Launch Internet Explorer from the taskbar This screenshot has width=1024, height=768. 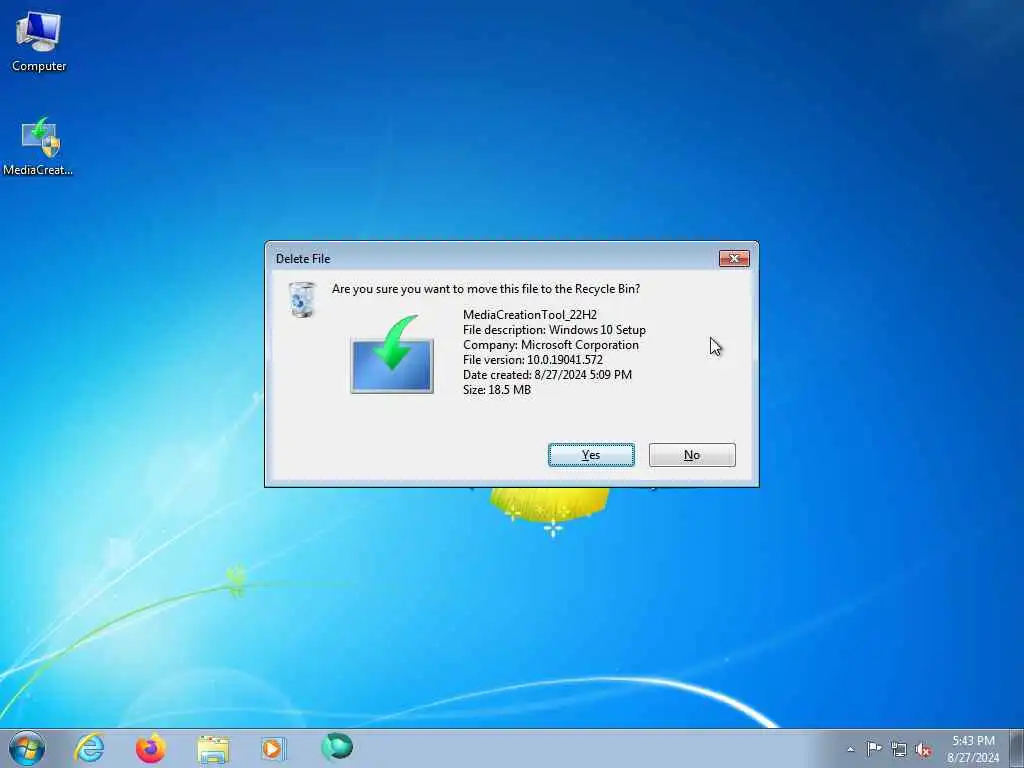tap(89, 748)
